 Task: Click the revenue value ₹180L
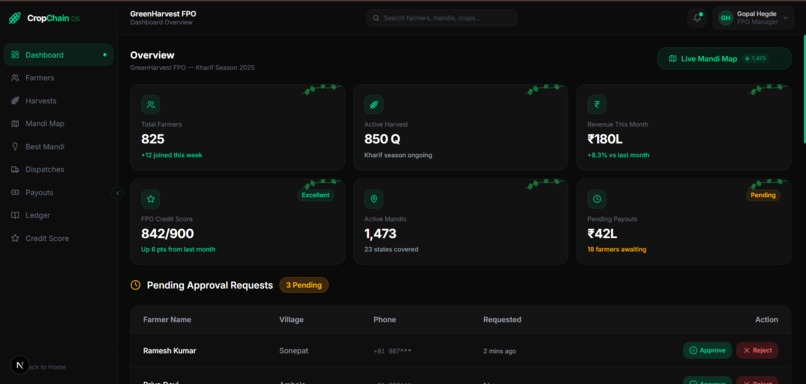point(604,139)
